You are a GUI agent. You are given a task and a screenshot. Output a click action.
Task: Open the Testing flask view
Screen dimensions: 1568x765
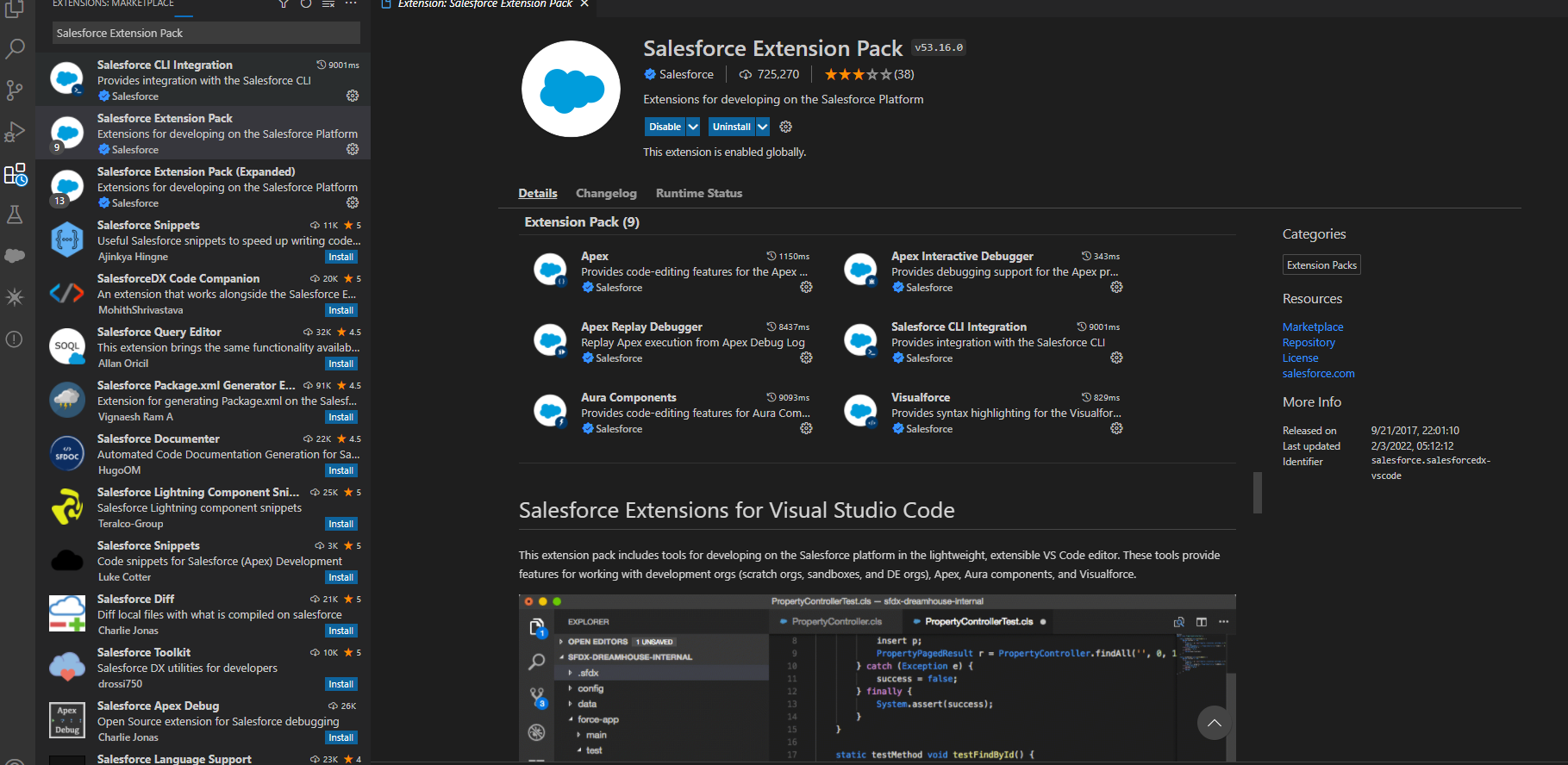[x=15, y=215]
